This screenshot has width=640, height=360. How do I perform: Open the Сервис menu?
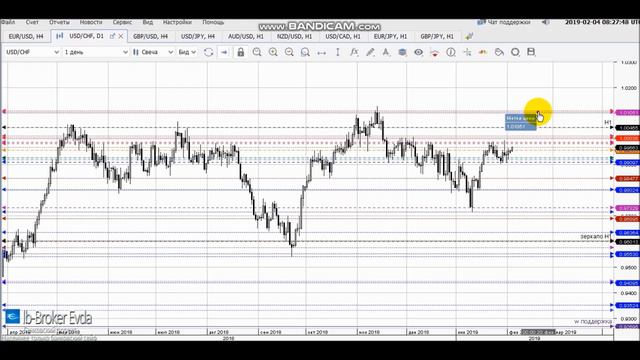click(122, 22)
